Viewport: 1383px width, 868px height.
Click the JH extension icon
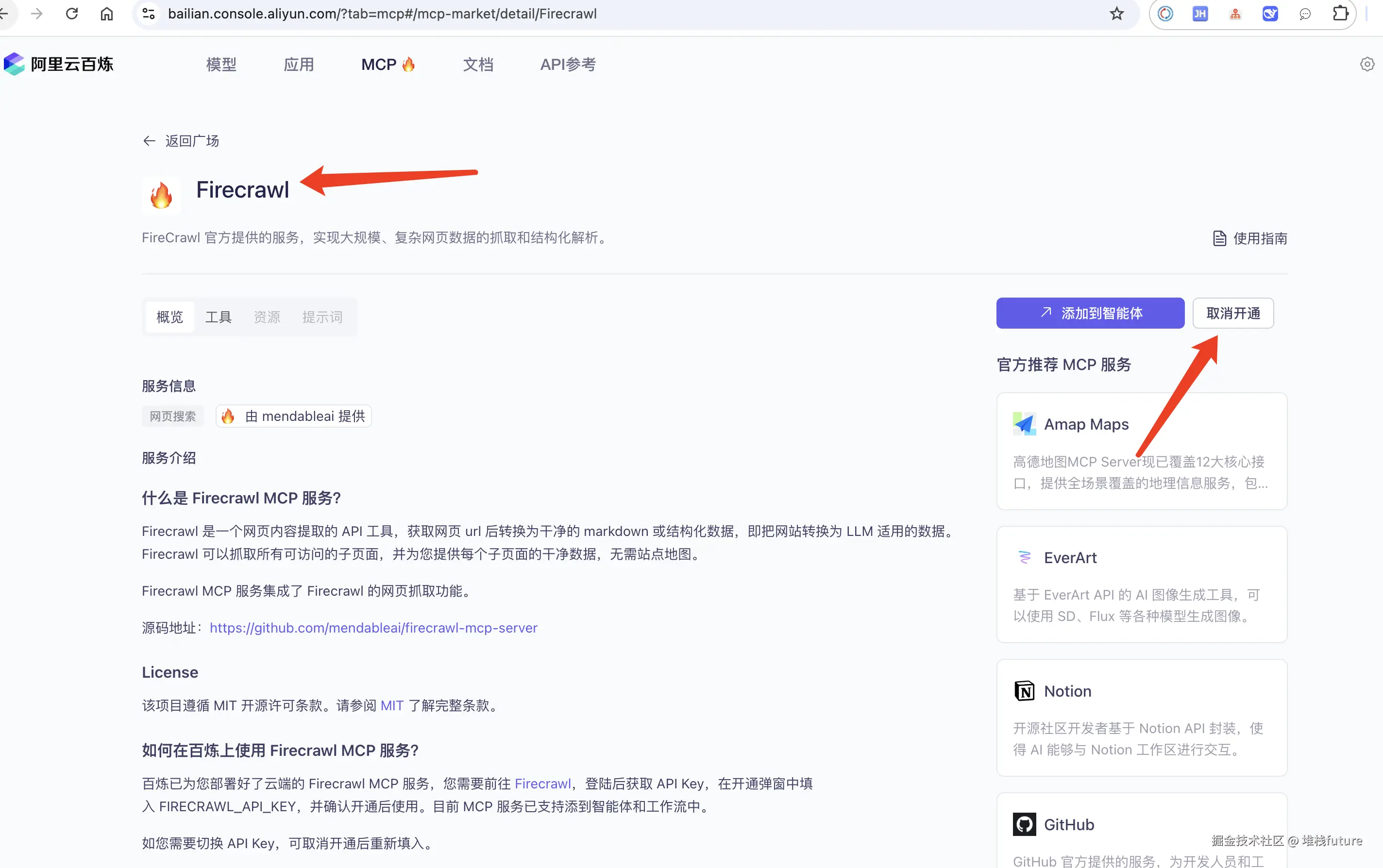1200,13
